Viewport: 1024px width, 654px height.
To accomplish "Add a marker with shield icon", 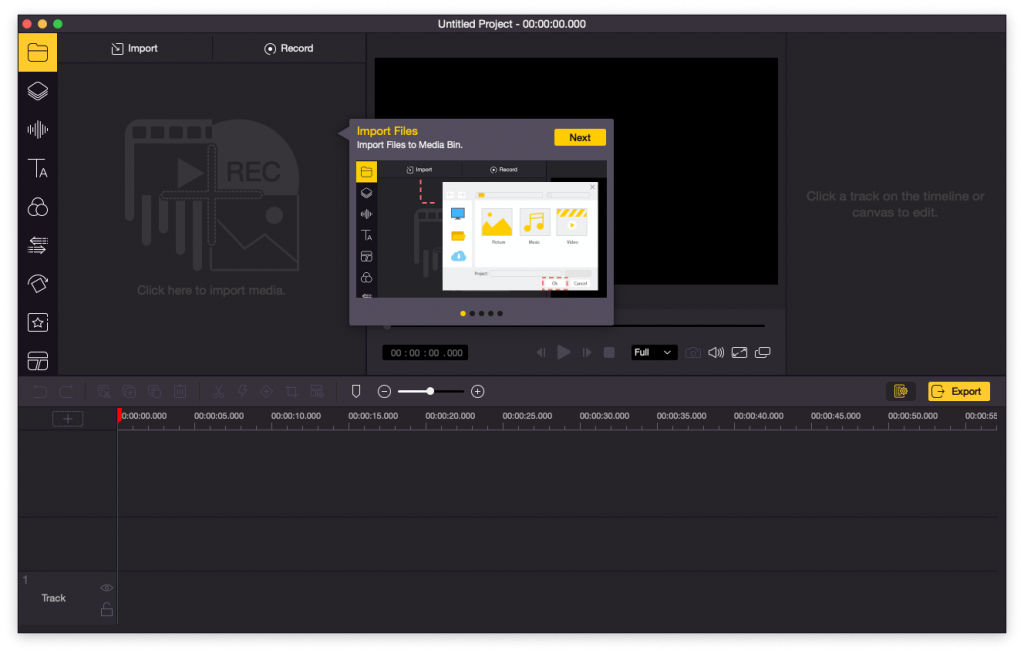I will point(356,391).
